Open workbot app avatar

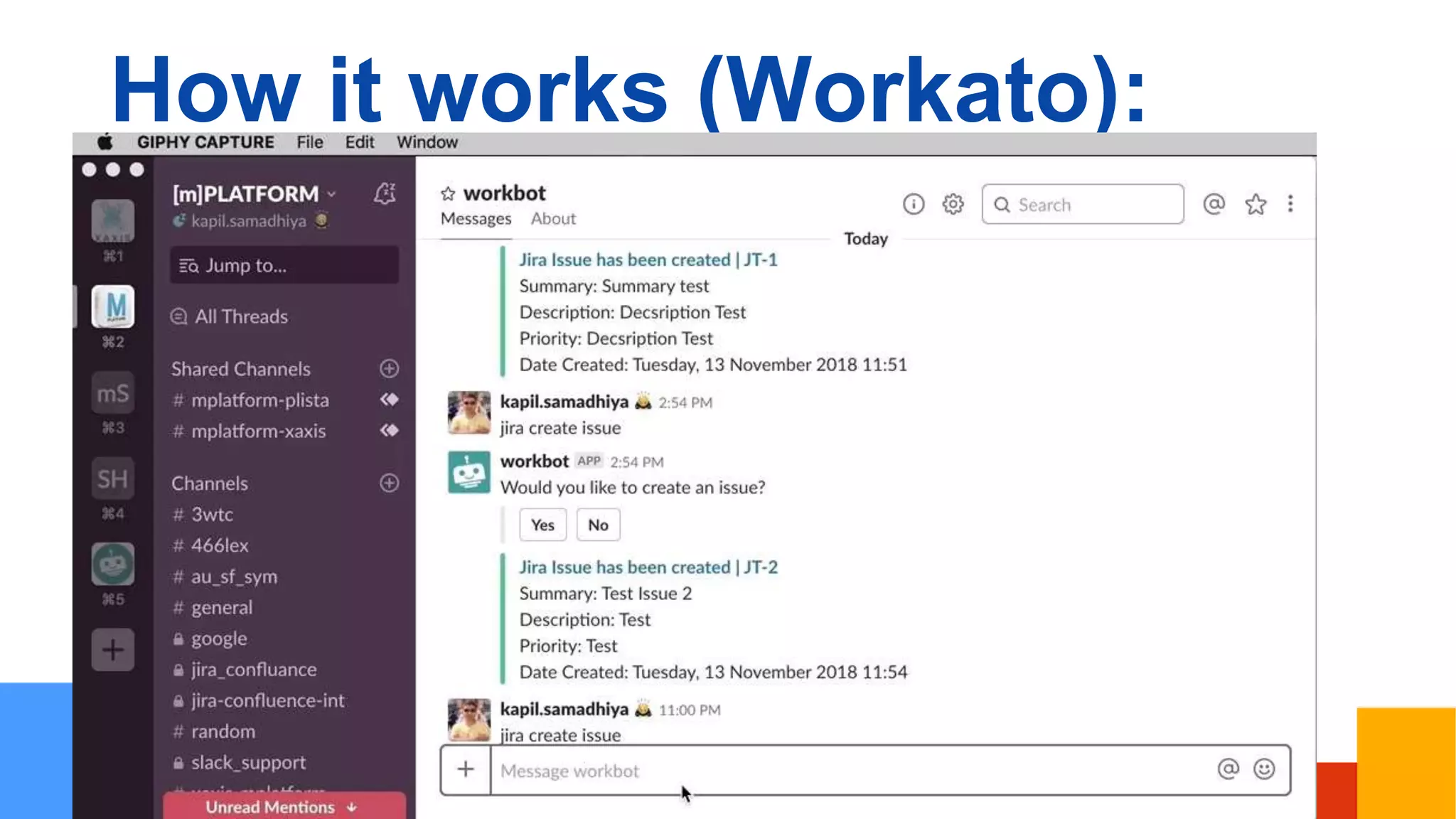tap(469, 472)
